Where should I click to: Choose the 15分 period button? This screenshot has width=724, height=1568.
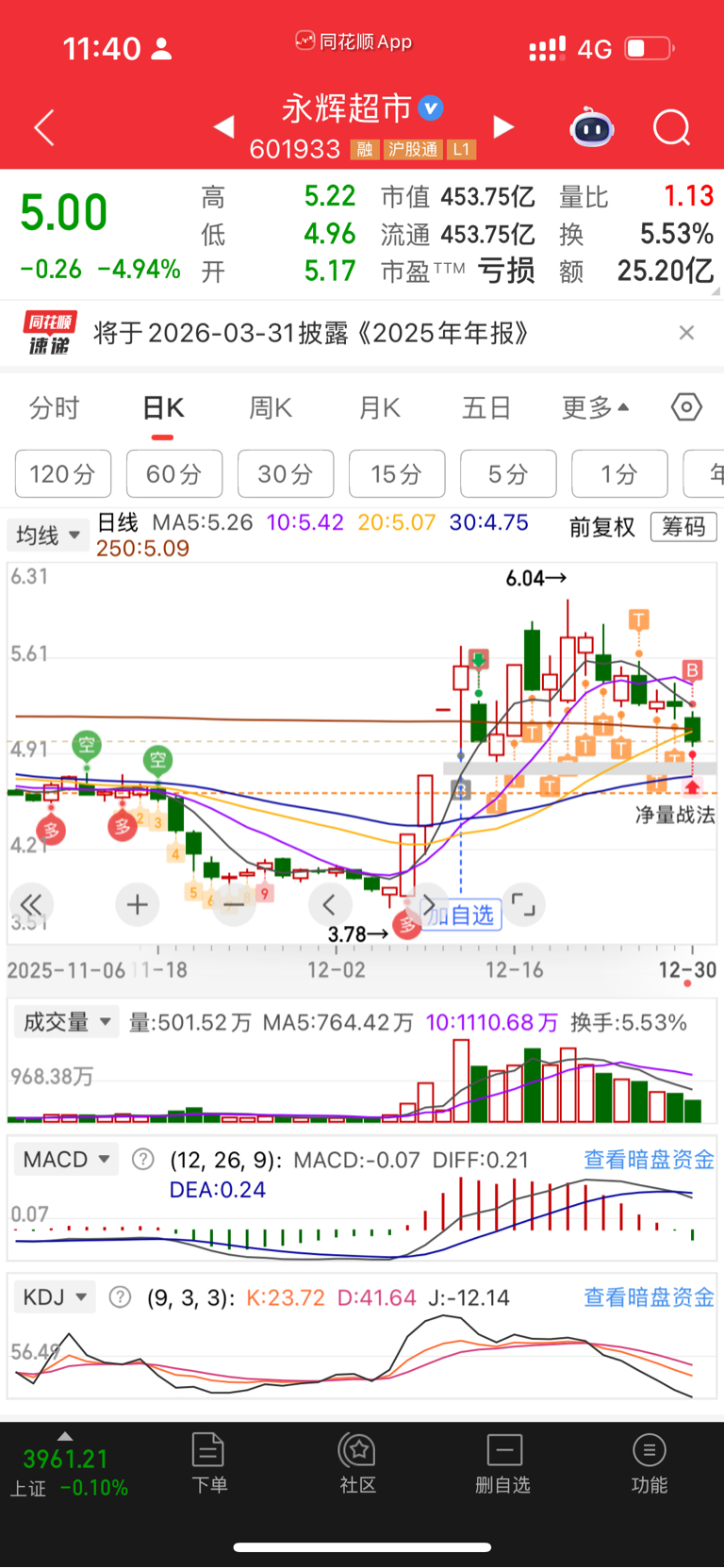click(x=397, y=473)
